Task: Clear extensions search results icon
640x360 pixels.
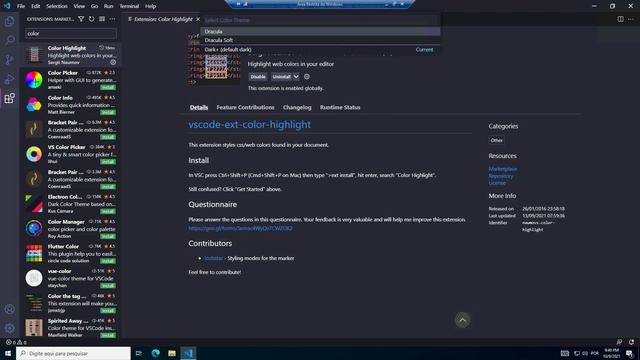Action: click(102, 19)
